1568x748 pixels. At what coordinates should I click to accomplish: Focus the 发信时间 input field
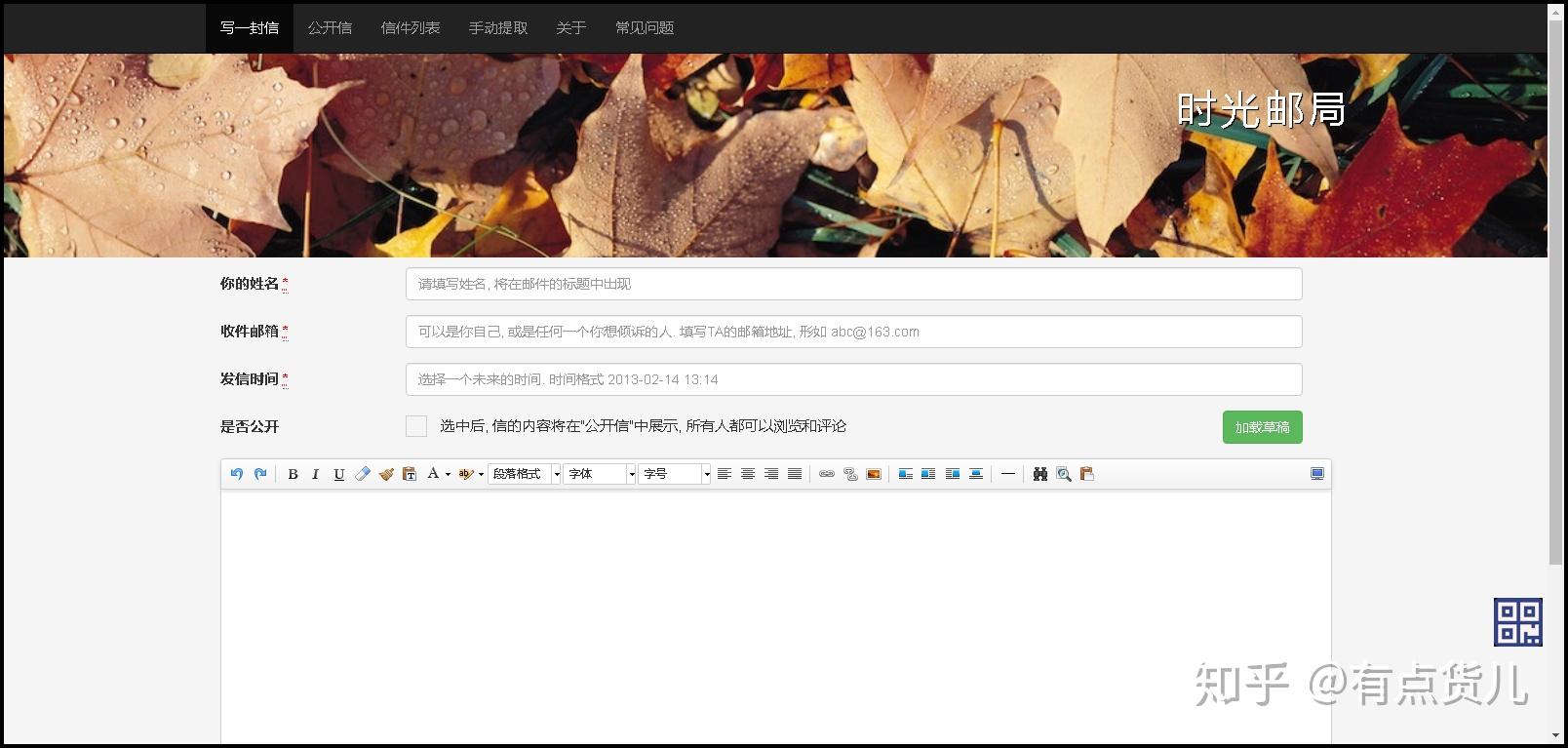pyautogui.click(x=853, y=379)
